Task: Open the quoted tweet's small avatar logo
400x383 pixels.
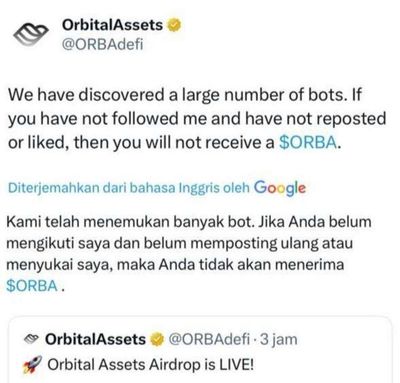Action: (x=32, y=339)
